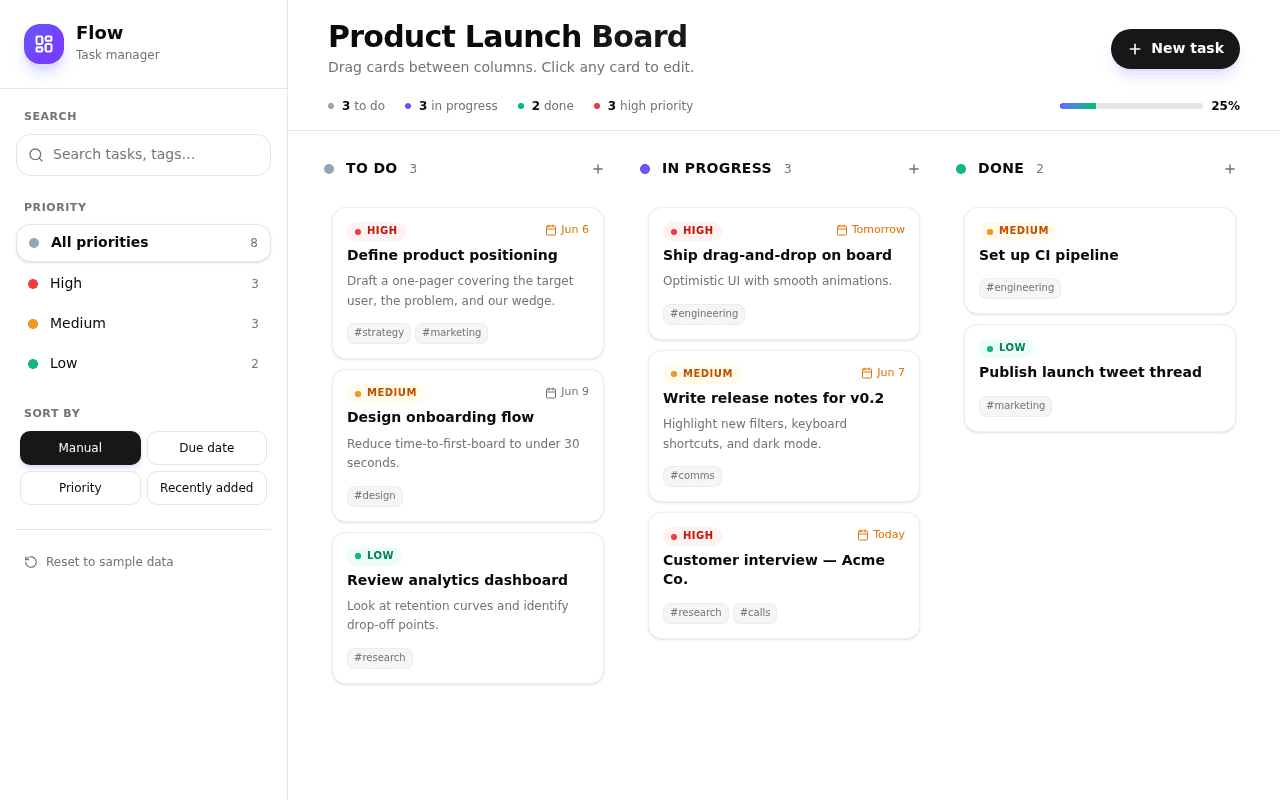Viewport: 1280px width, 800px height.
Task: Click the #calls tag
Action: pyautogui.click(x=755, y=613)
